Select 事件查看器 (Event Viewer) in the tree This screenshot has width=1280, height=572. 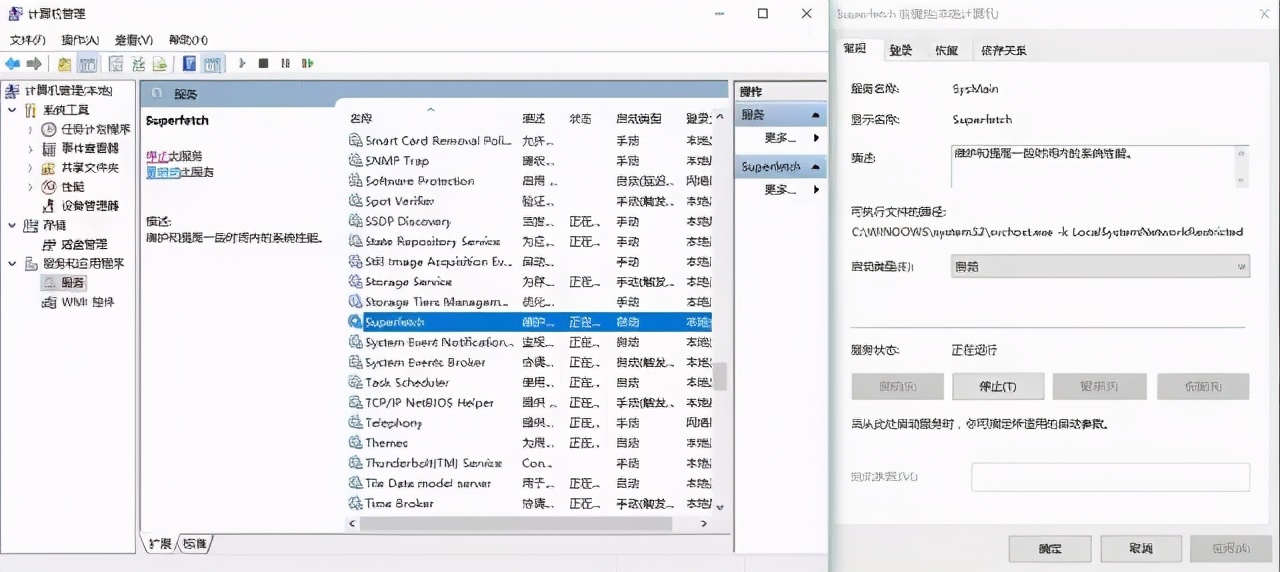click(90, 148)
